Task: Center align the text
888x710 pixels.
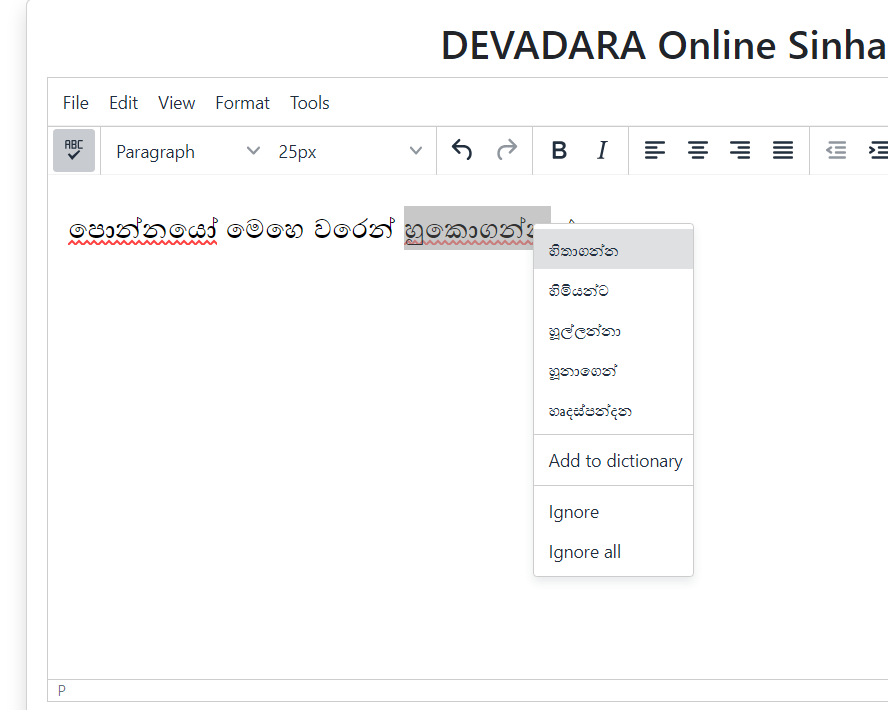Action: pyautogui.click(x=698, y=151)
